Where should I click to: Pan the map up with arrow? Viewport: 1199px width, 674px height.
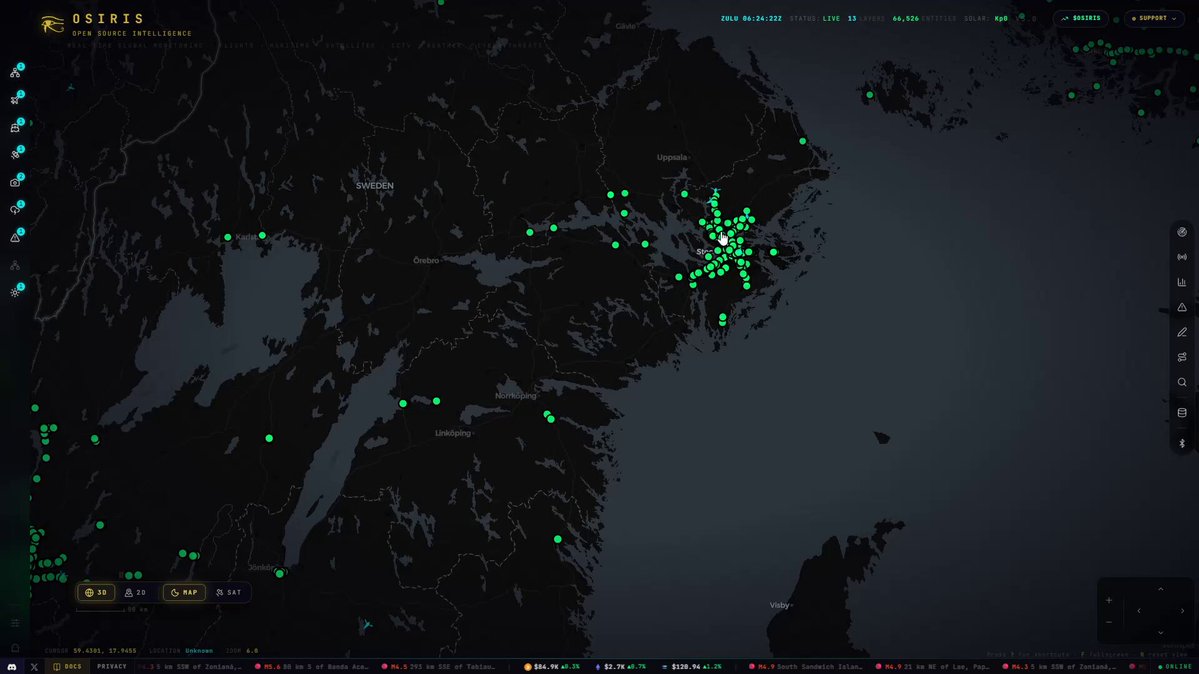1161,589
